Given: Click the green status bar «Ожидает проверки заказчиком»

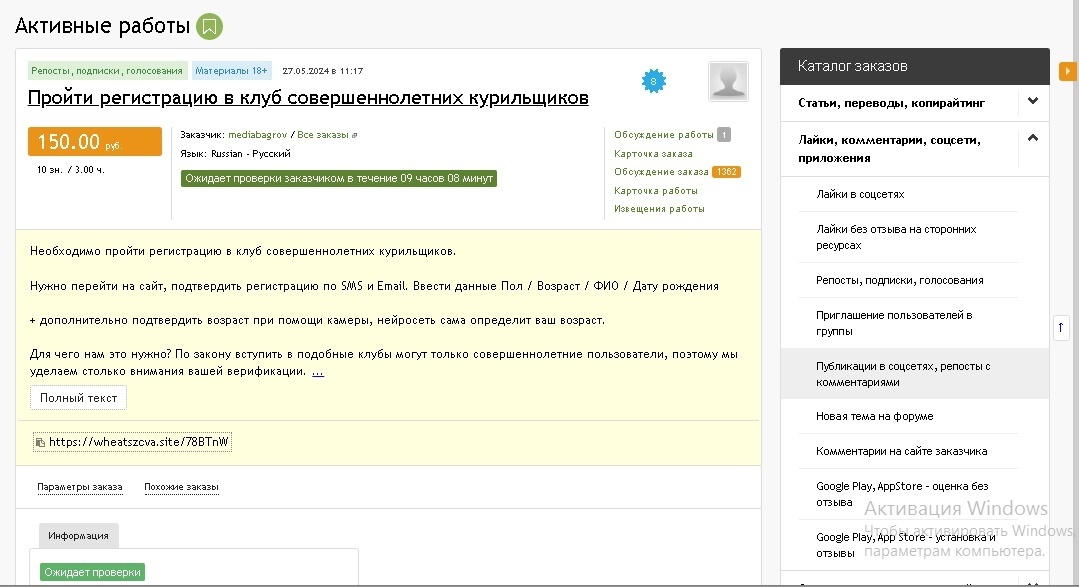Looking at the screenshot, I should pos(336,178).
